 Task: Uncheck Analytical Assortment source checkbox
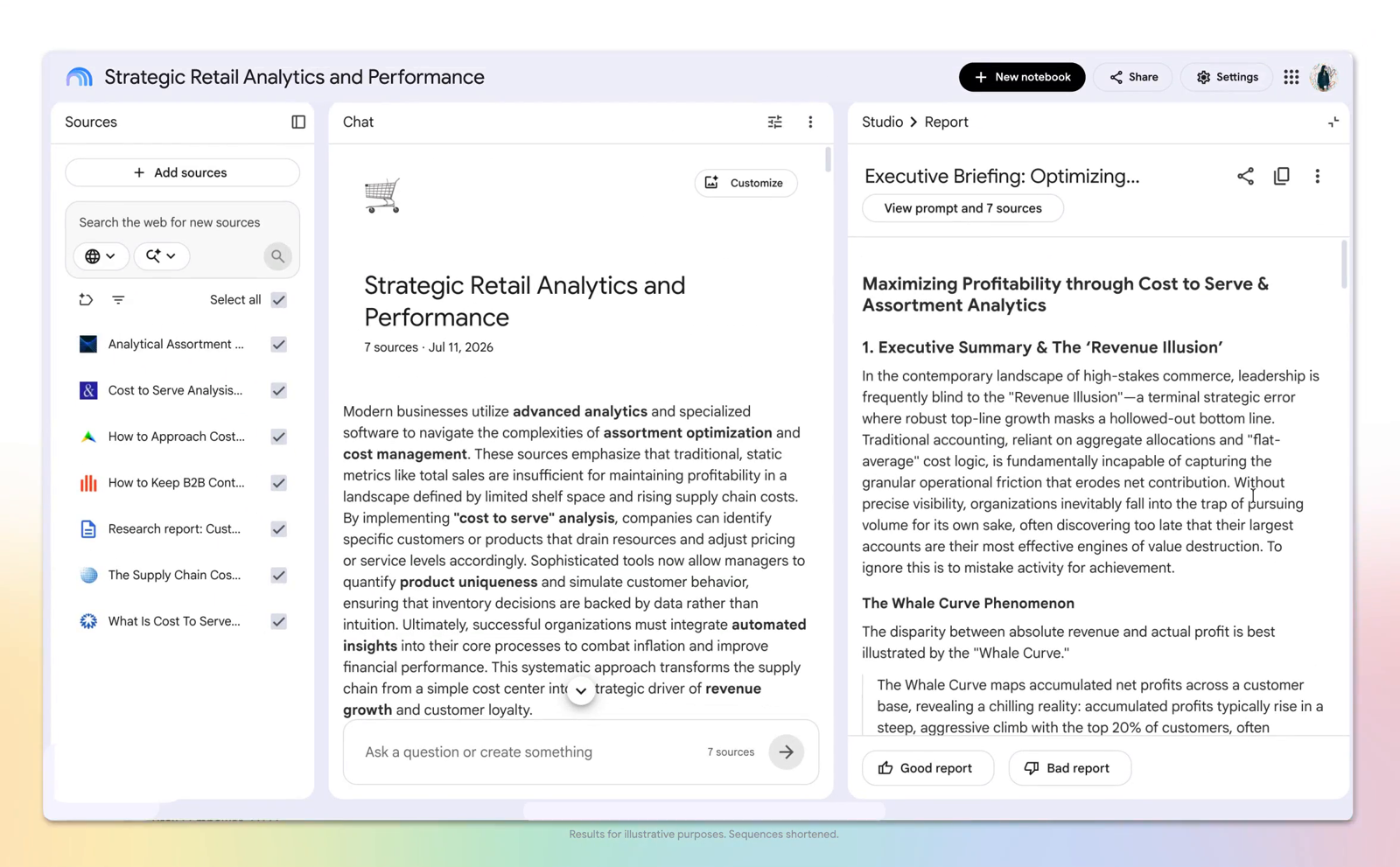pyautogui.click(x=278, y=344)
